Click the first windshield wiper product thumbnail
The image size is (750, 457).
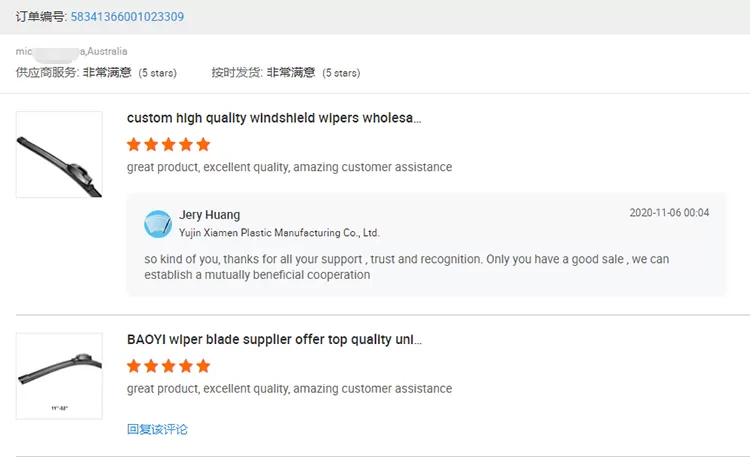coord(59,155)
